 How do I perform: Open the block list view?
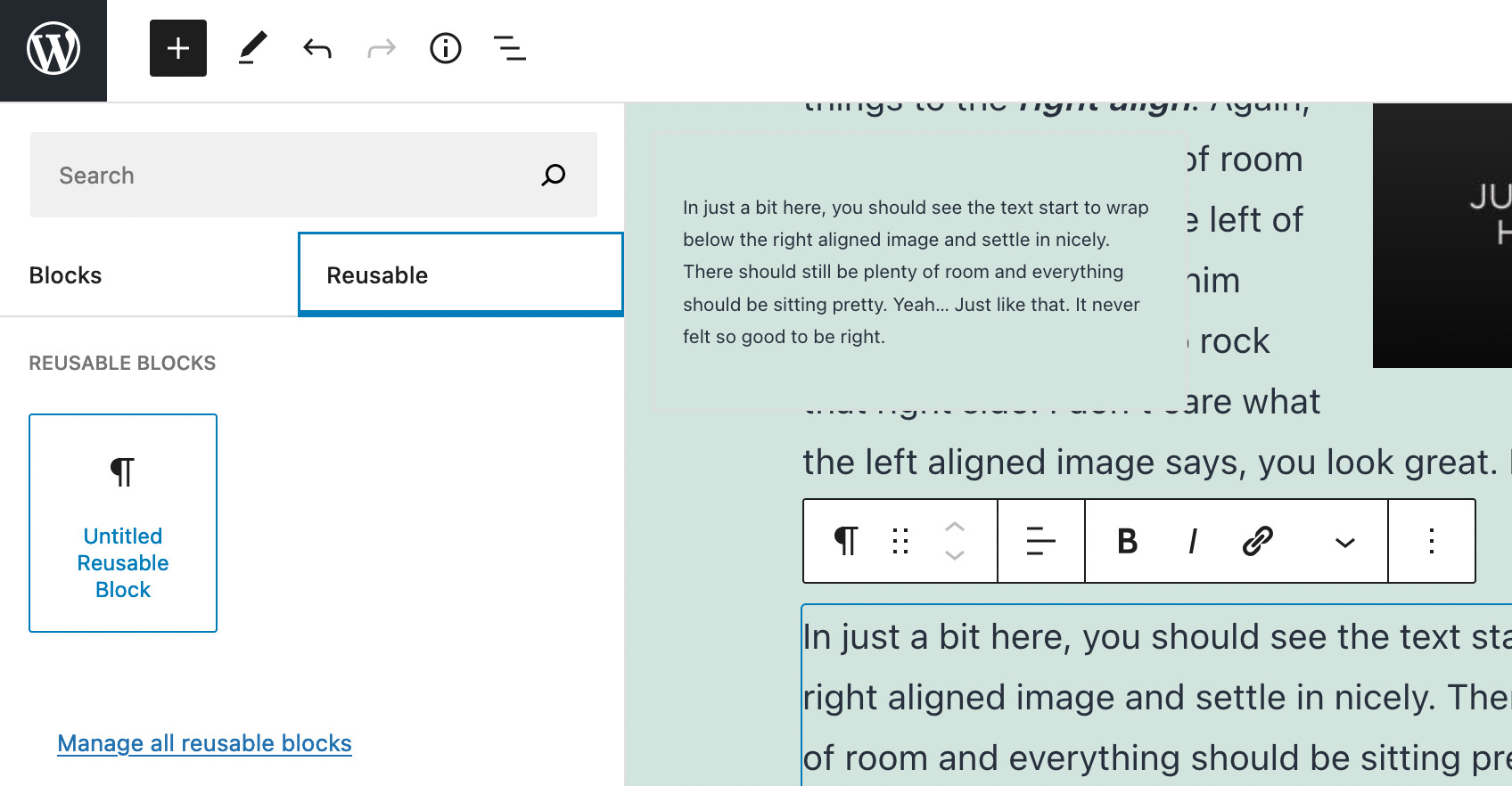[x=510, y=48]
